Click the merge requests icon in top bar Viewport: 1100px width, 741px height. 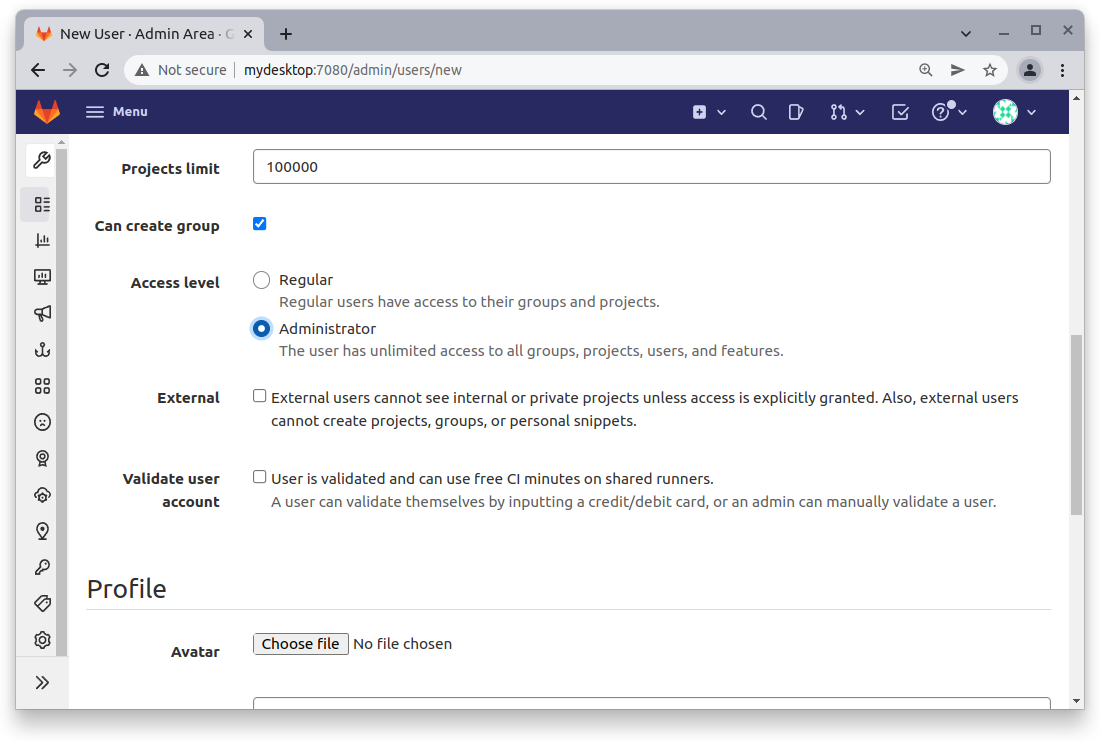pos(841,111)
